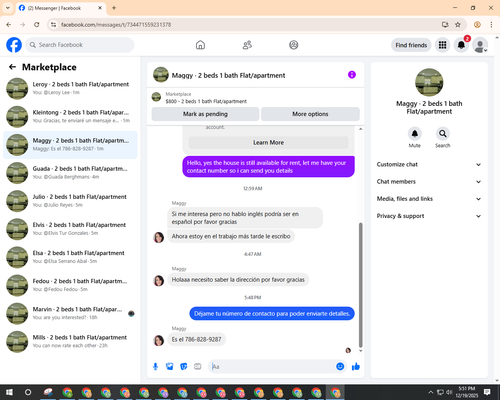
Task: Open the Guada conversation
Action: click(70, 173)
